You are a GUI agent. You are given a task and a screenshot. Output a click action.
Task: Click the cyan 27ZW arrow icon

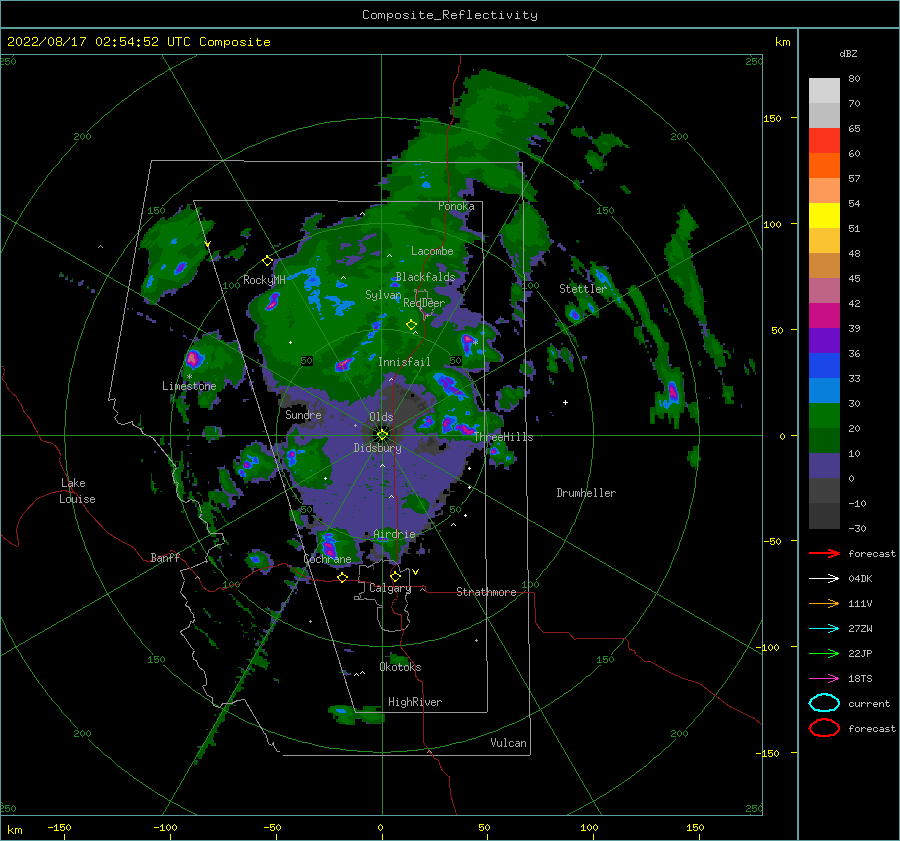824,629
